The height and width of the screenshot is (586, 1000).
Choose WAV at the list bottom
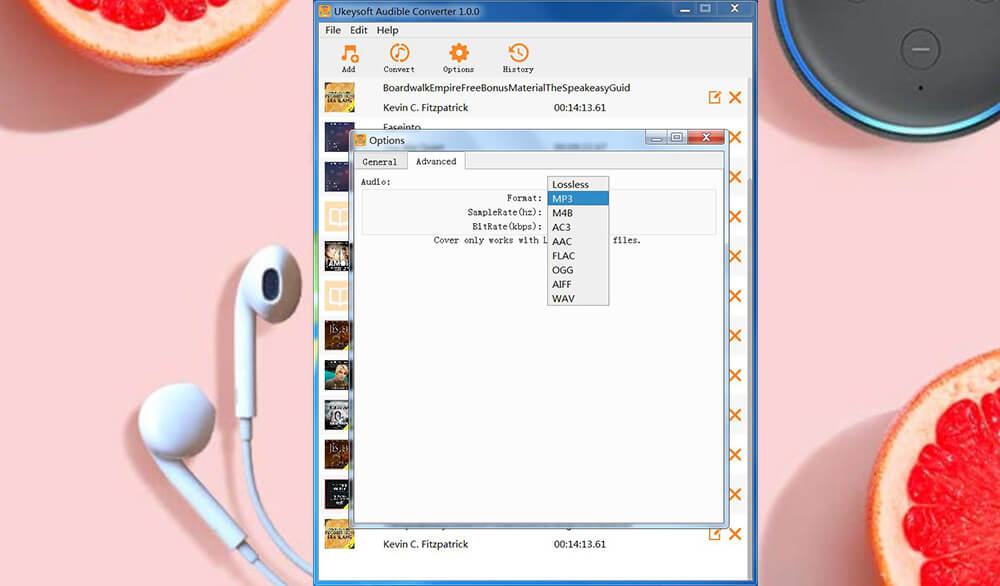point(578,298)
